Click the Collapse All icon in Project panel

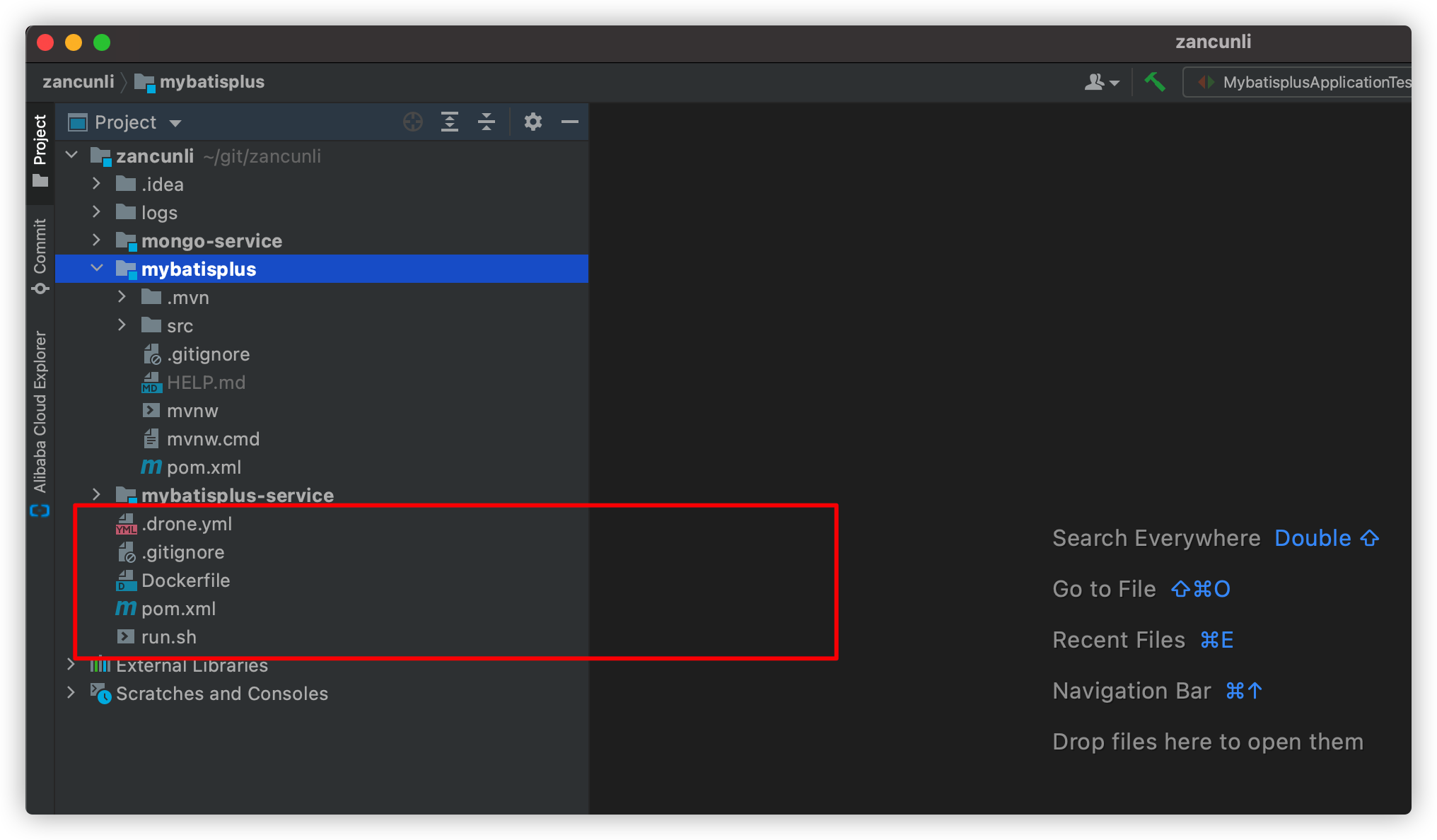pyautogui.click(x=487, y=122)
